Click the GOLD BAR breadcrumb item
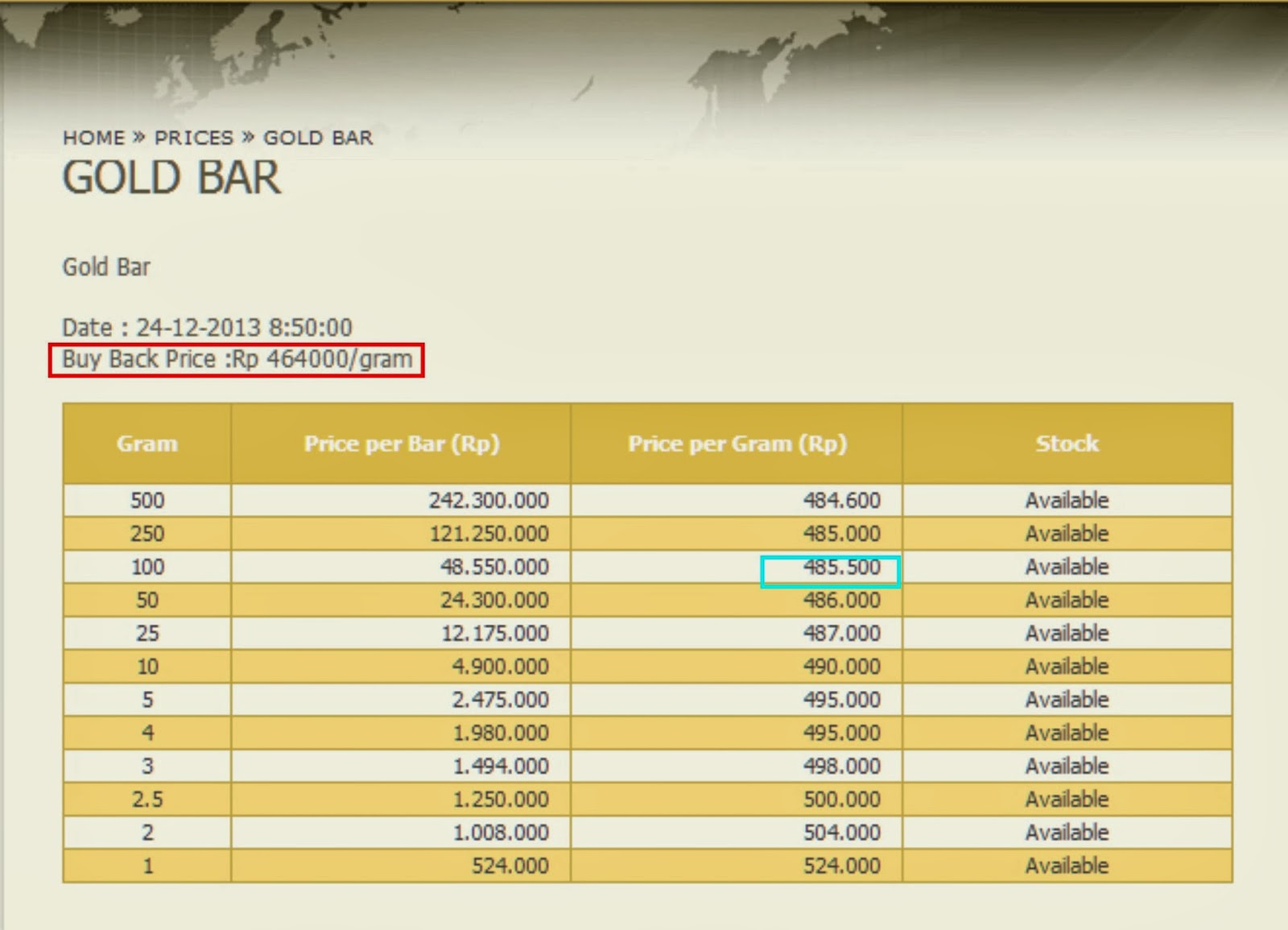Screen dimensions: 1288x930 coord(319,138)
